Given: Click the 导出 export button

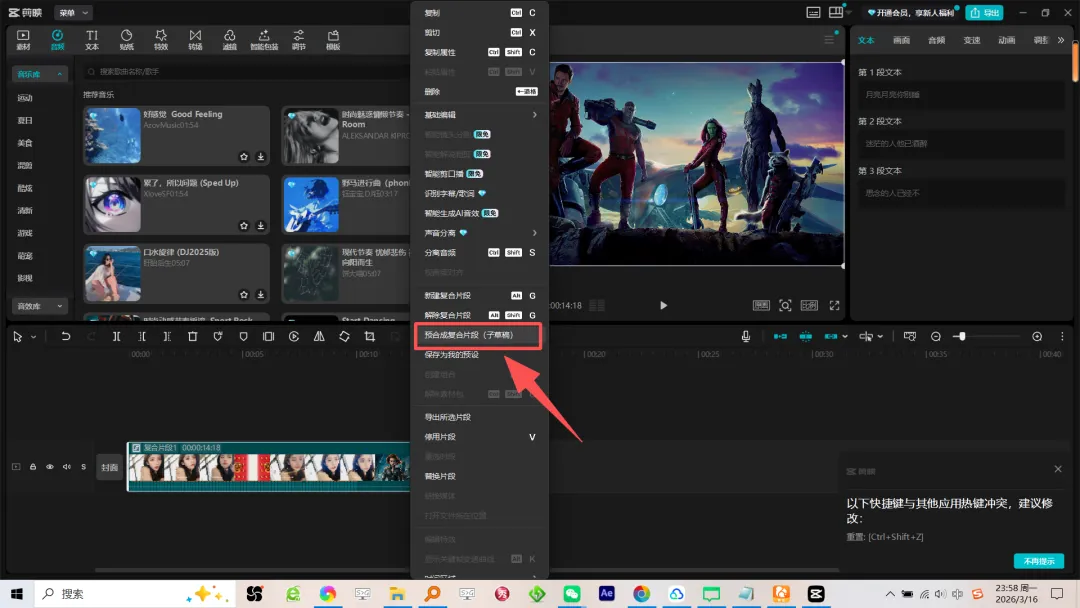Looking at the screenshot, I should click(x=984, y=12).
